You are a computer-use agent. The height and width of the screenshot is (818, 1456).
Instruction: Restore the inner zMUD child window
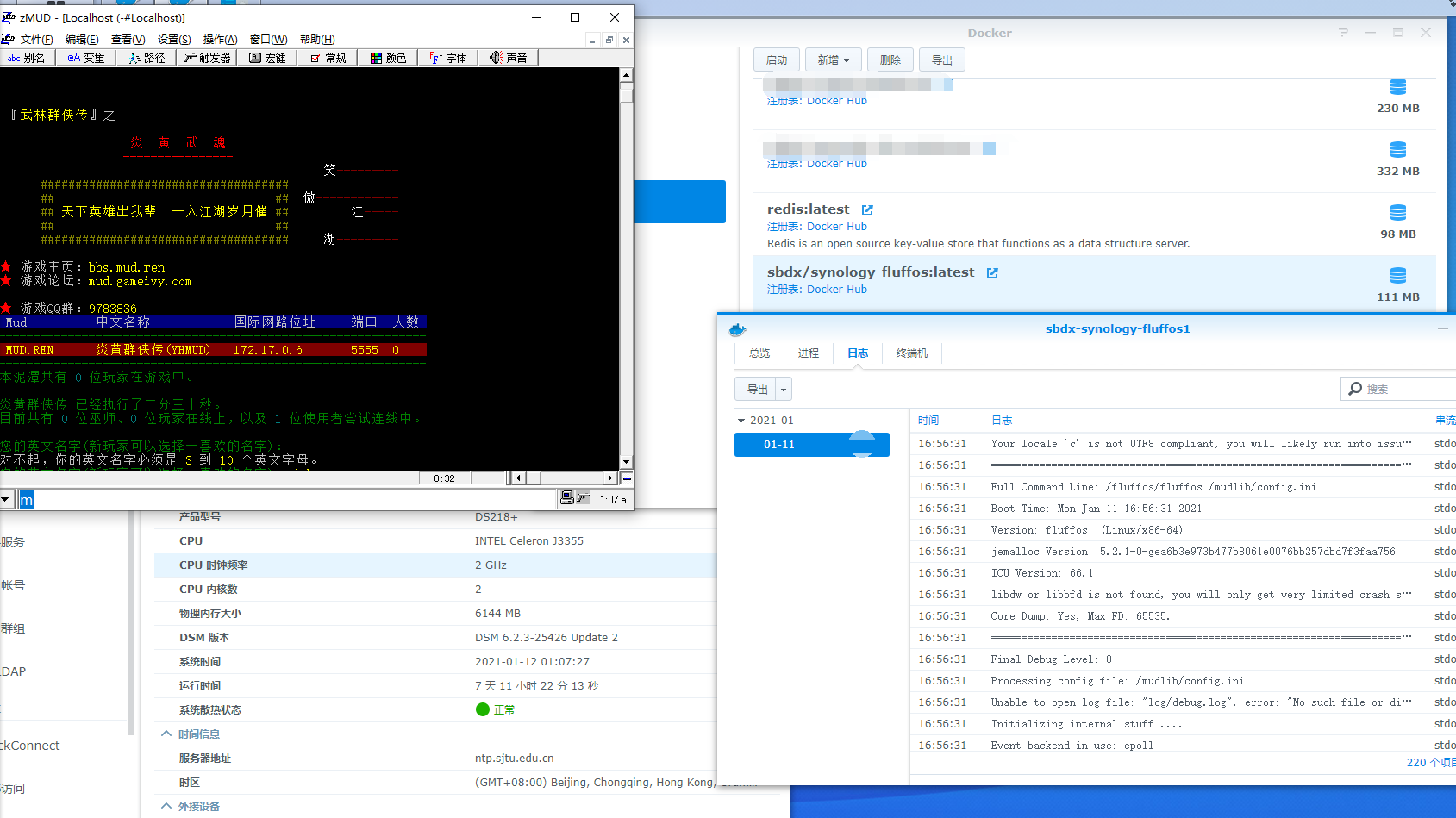click(x=609, y=40)
